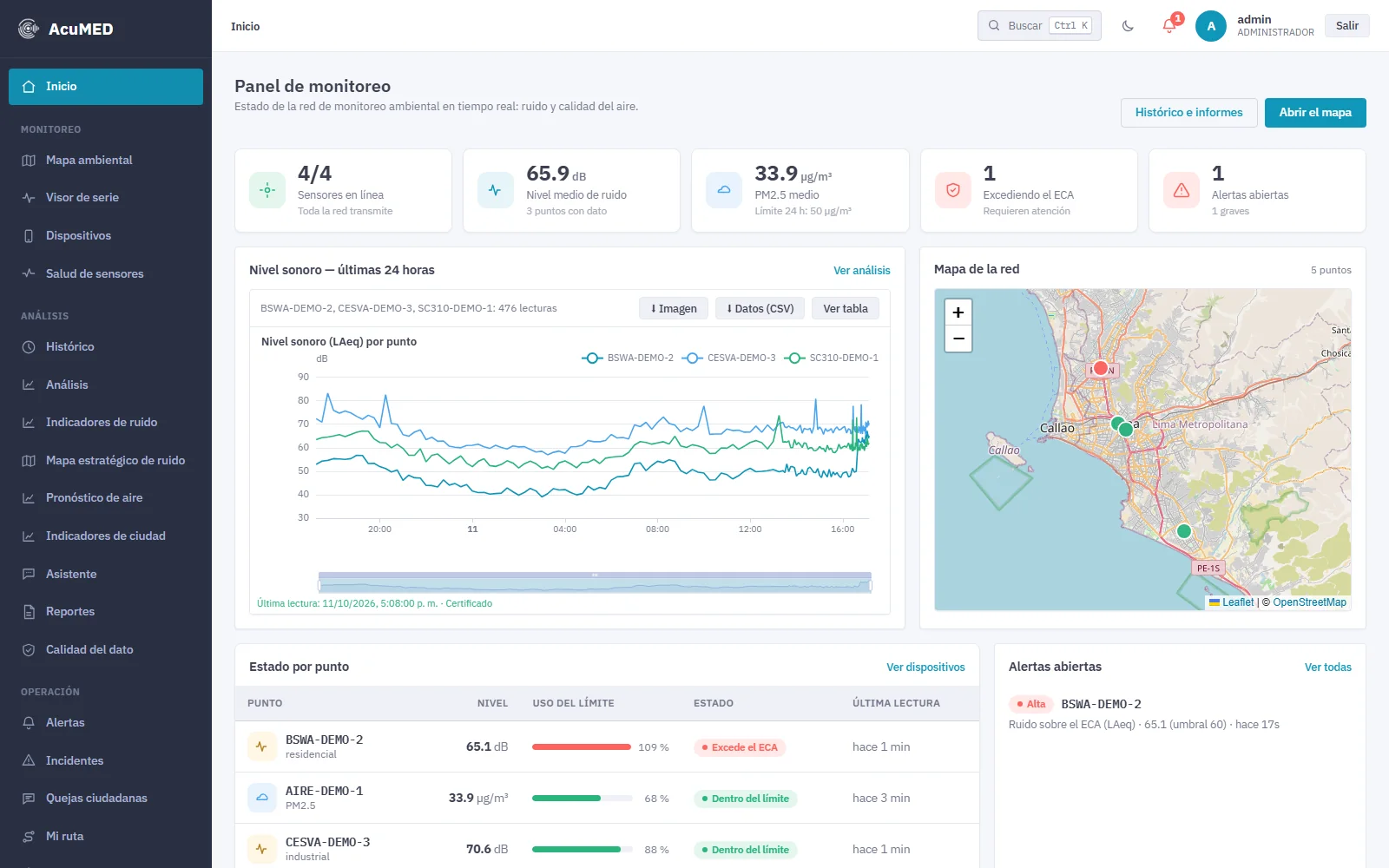
Task: Click BSWA-DEMO-2 109 % usage bar
Action: 582,747
